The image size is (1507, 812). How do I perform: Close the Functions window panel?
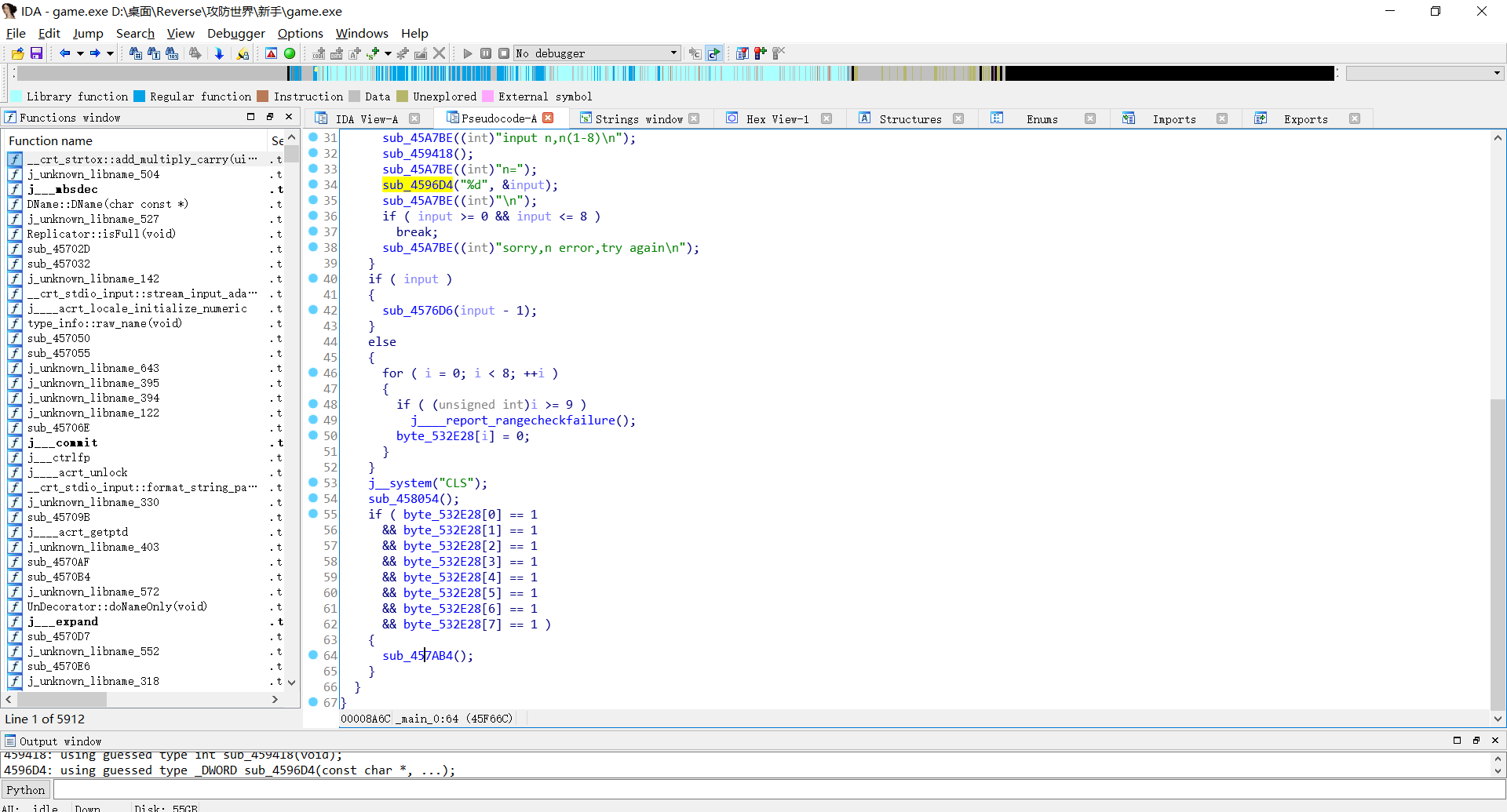point(289,117)
